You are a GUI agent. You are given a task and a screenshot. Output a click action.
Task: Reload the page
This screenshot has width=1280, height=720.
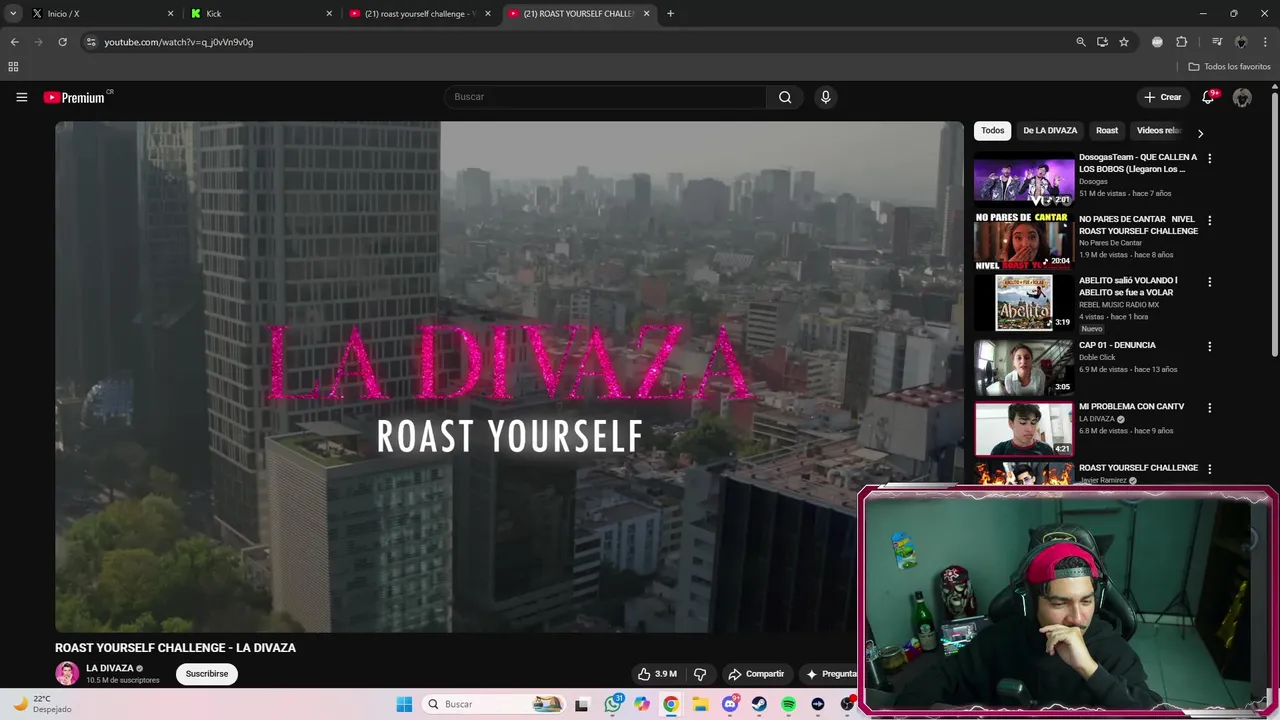tap(62, 42)
